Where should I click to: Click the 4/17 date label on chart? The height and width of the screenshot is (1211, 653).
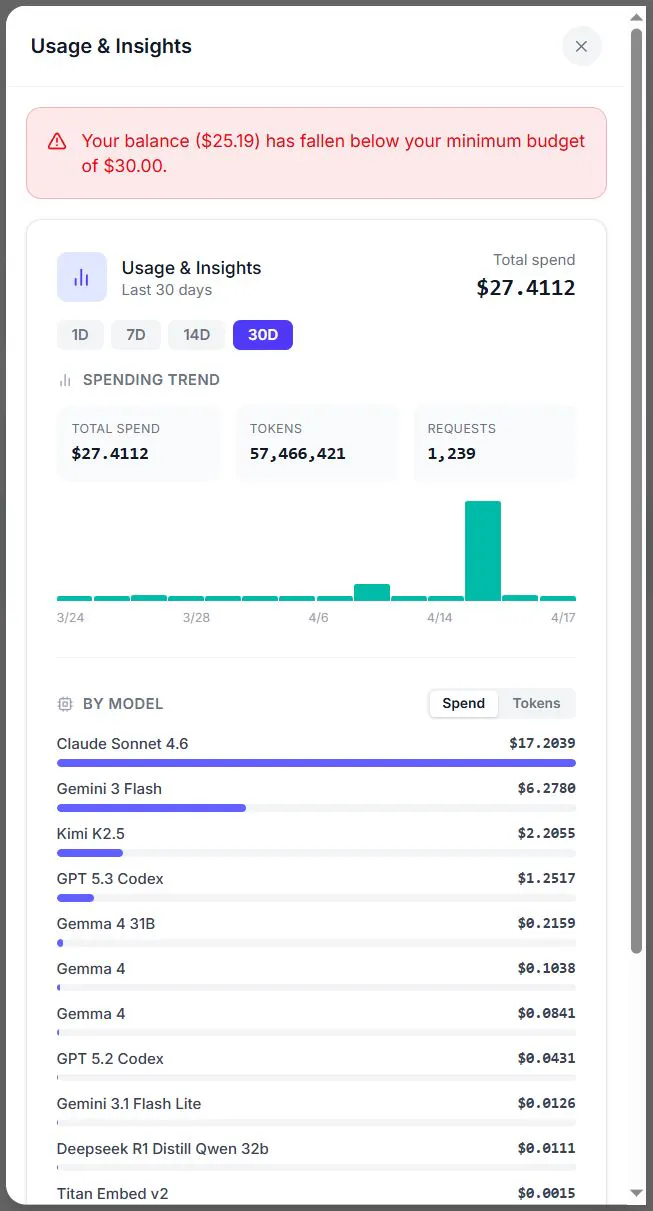(x=563, y=618)
